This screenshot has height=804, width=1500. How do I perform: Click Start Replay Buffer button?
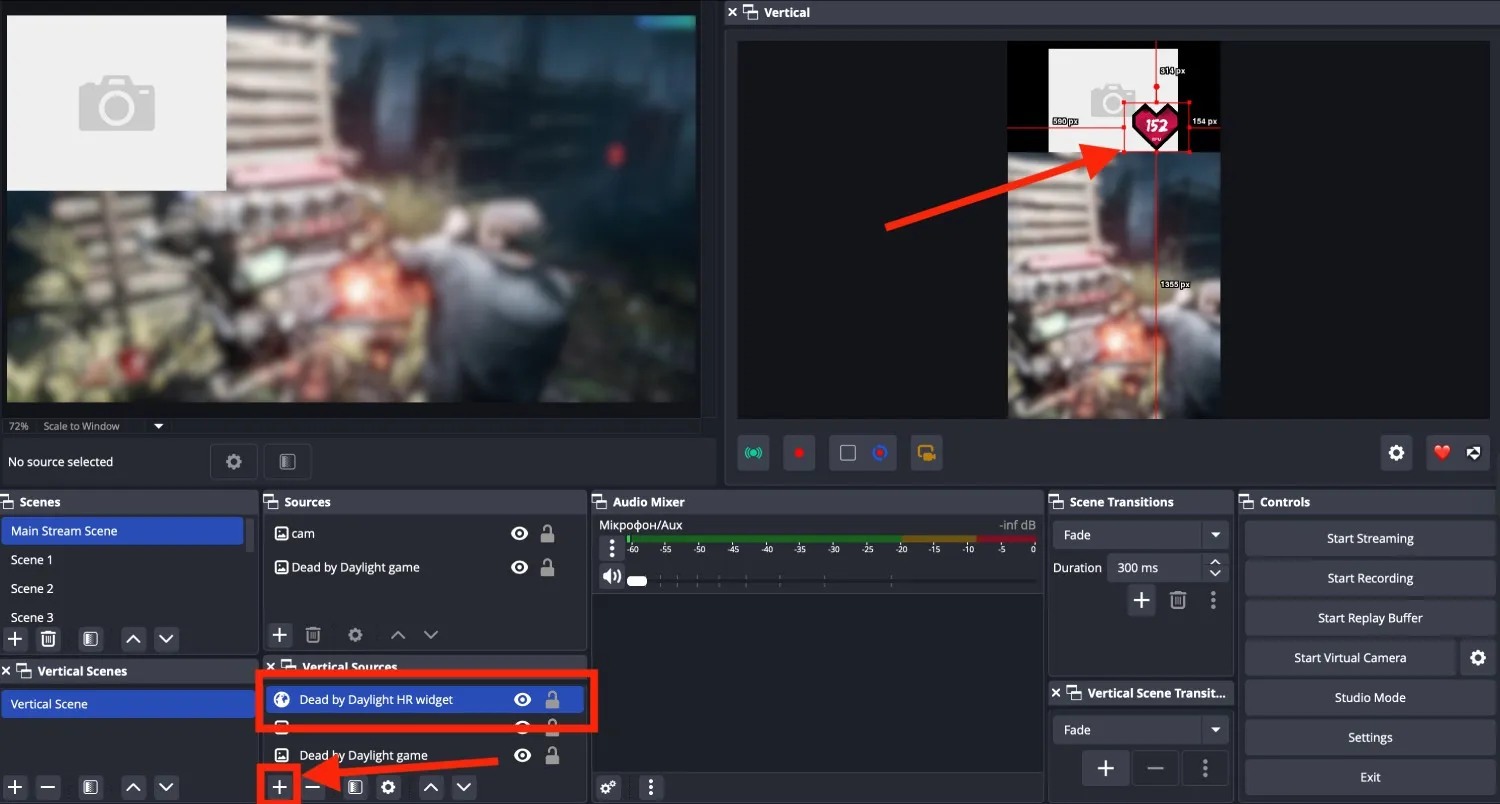coord(1369,618)
